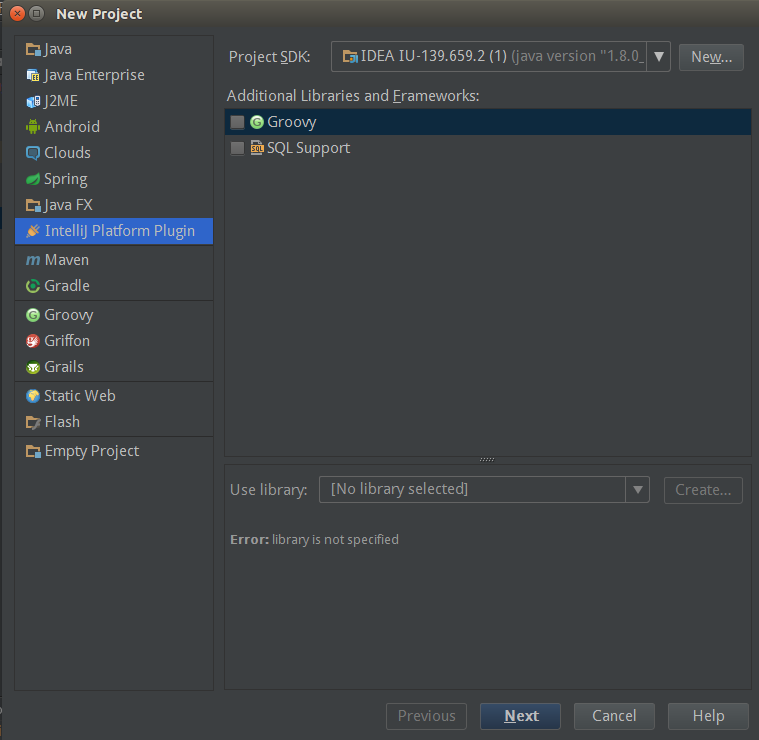The height and width of the screenshot is (740, 759).
Task: Pick the Griffon project icon
Action: pos(33,341)
